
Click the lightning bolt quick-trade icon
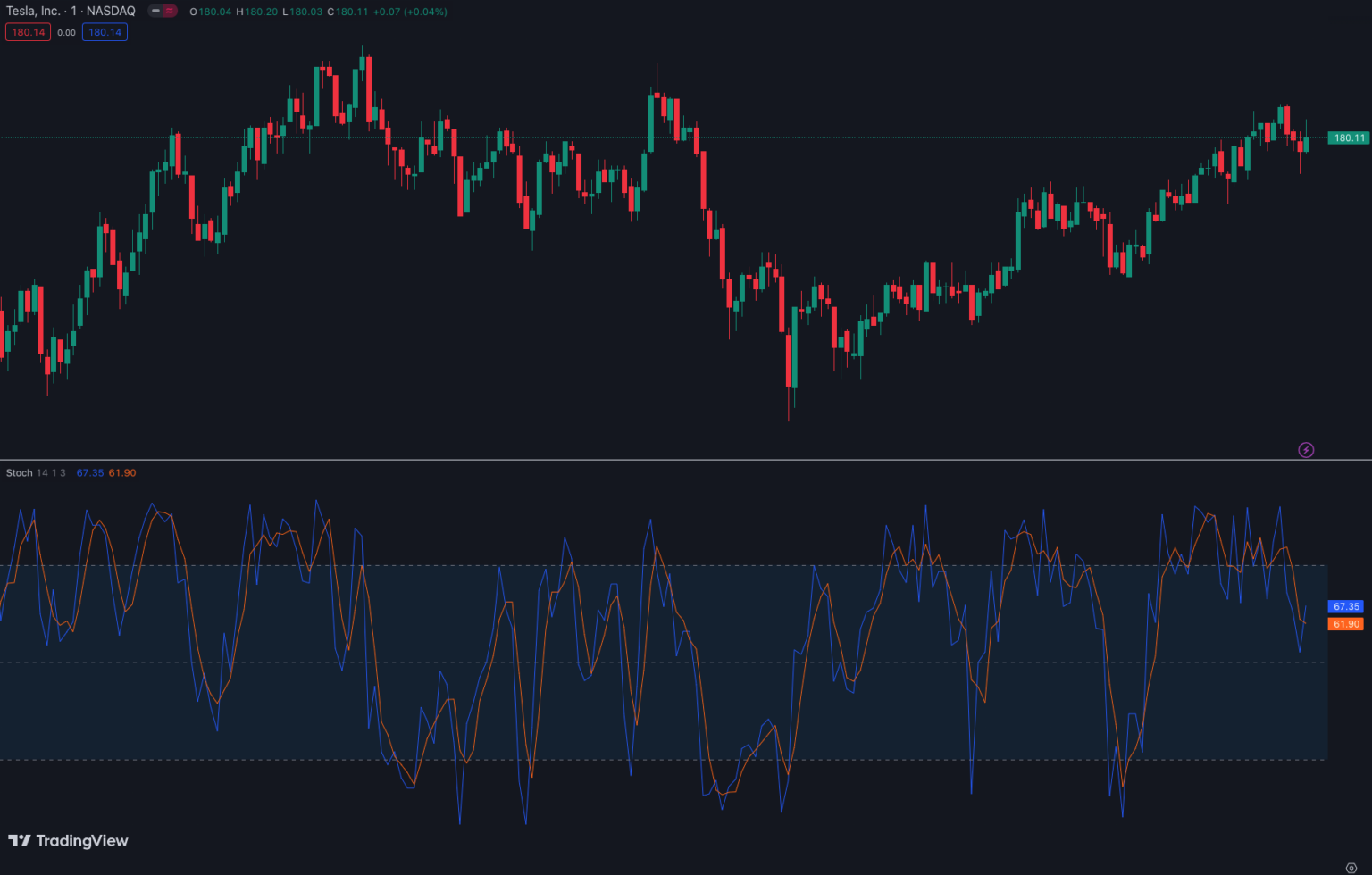coord(1306,451)
